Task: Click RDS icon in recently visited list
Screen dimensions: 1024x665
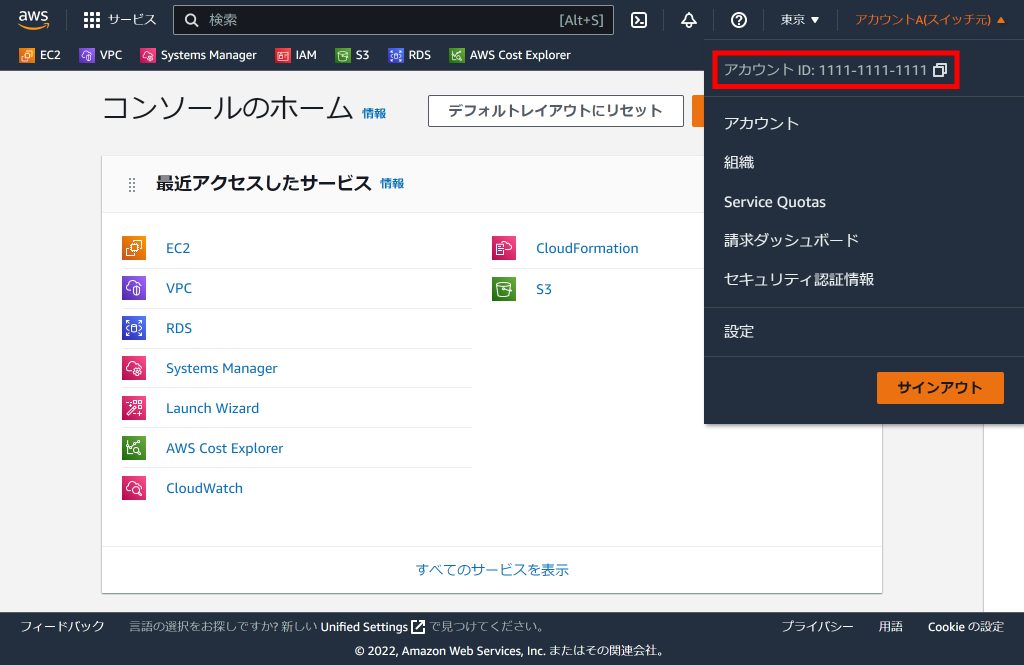Action: pos(134,328)
